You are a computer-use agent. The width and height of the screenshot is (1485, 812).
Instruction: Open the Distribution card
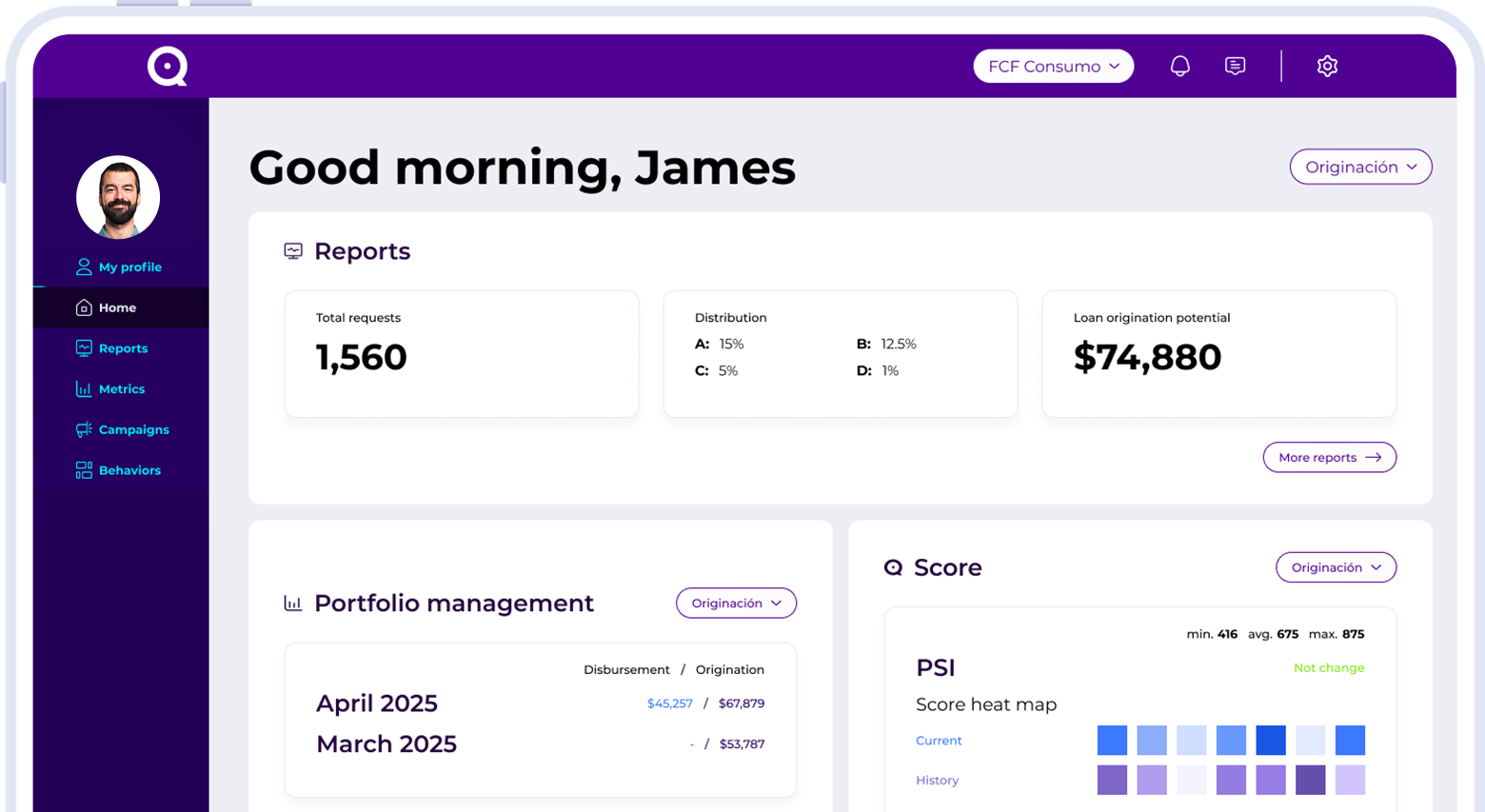(841, 354)
